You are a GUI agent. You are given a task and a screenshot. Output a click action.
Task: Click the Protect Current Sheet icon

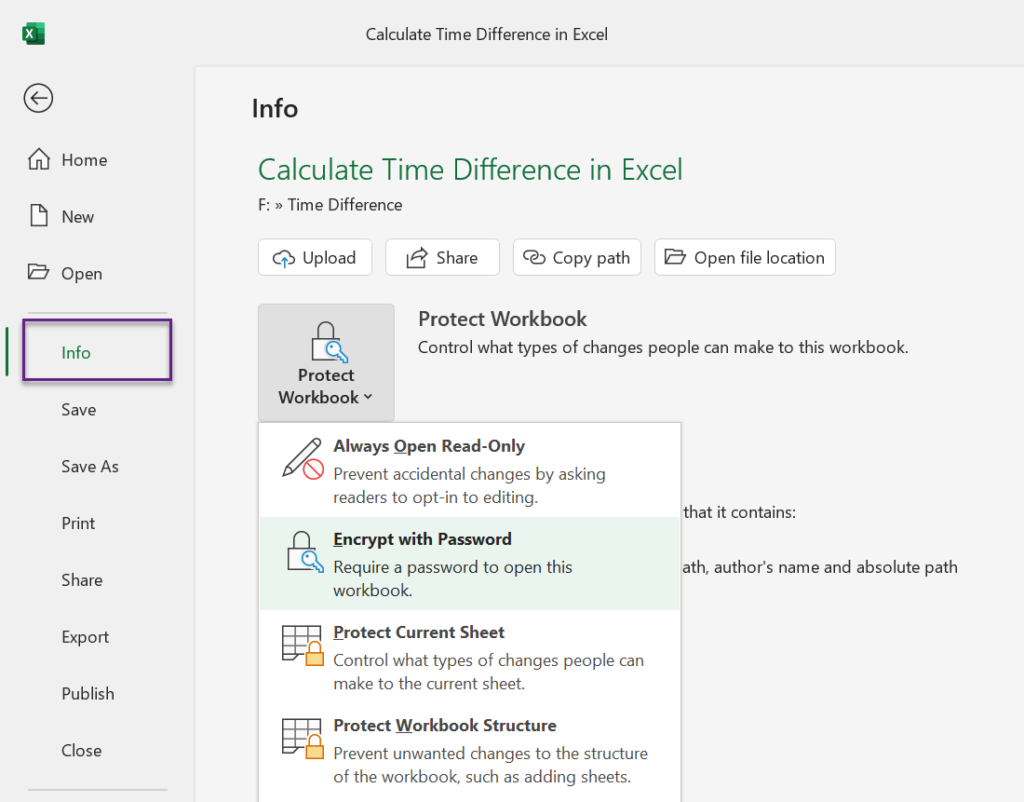coord(301,646)
